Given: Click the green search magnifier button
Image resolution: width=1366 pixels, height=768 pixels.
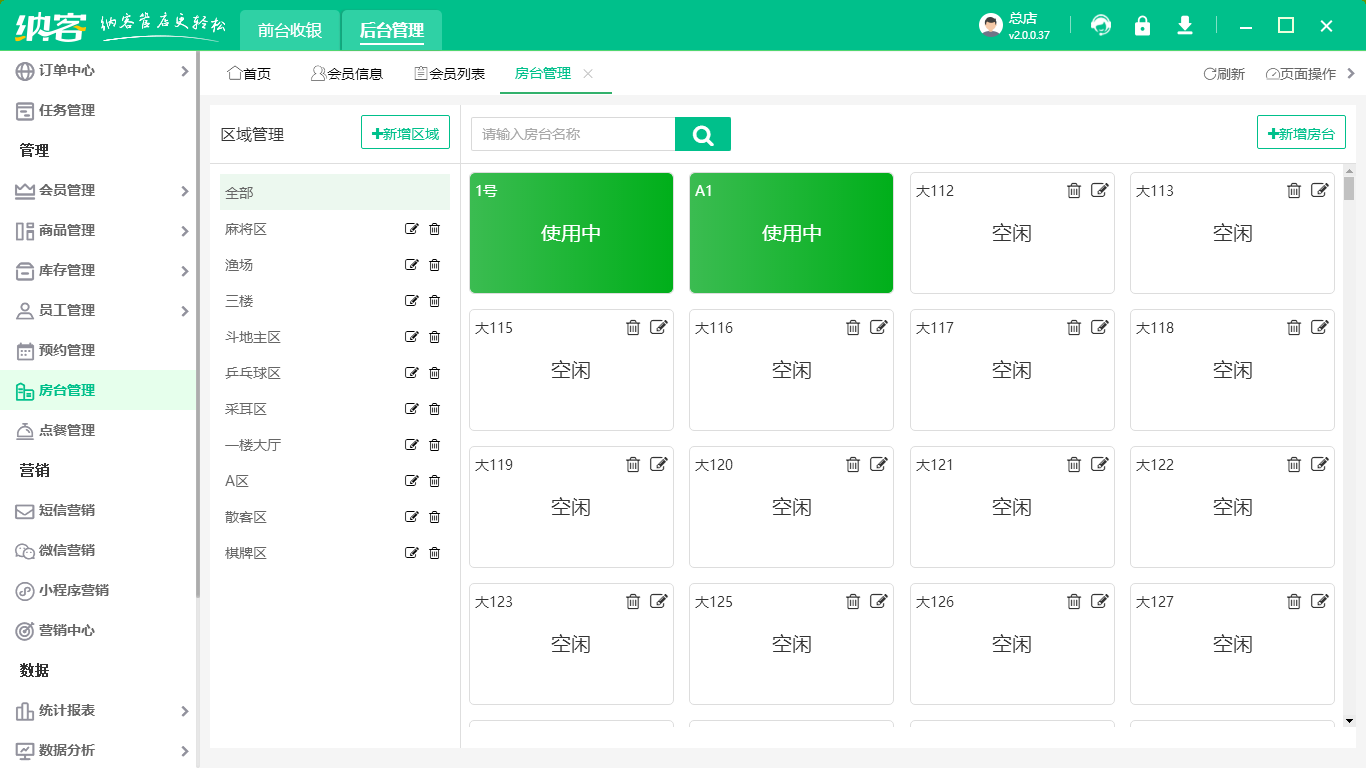Looking at the screenshot, I should pos(703,134).
